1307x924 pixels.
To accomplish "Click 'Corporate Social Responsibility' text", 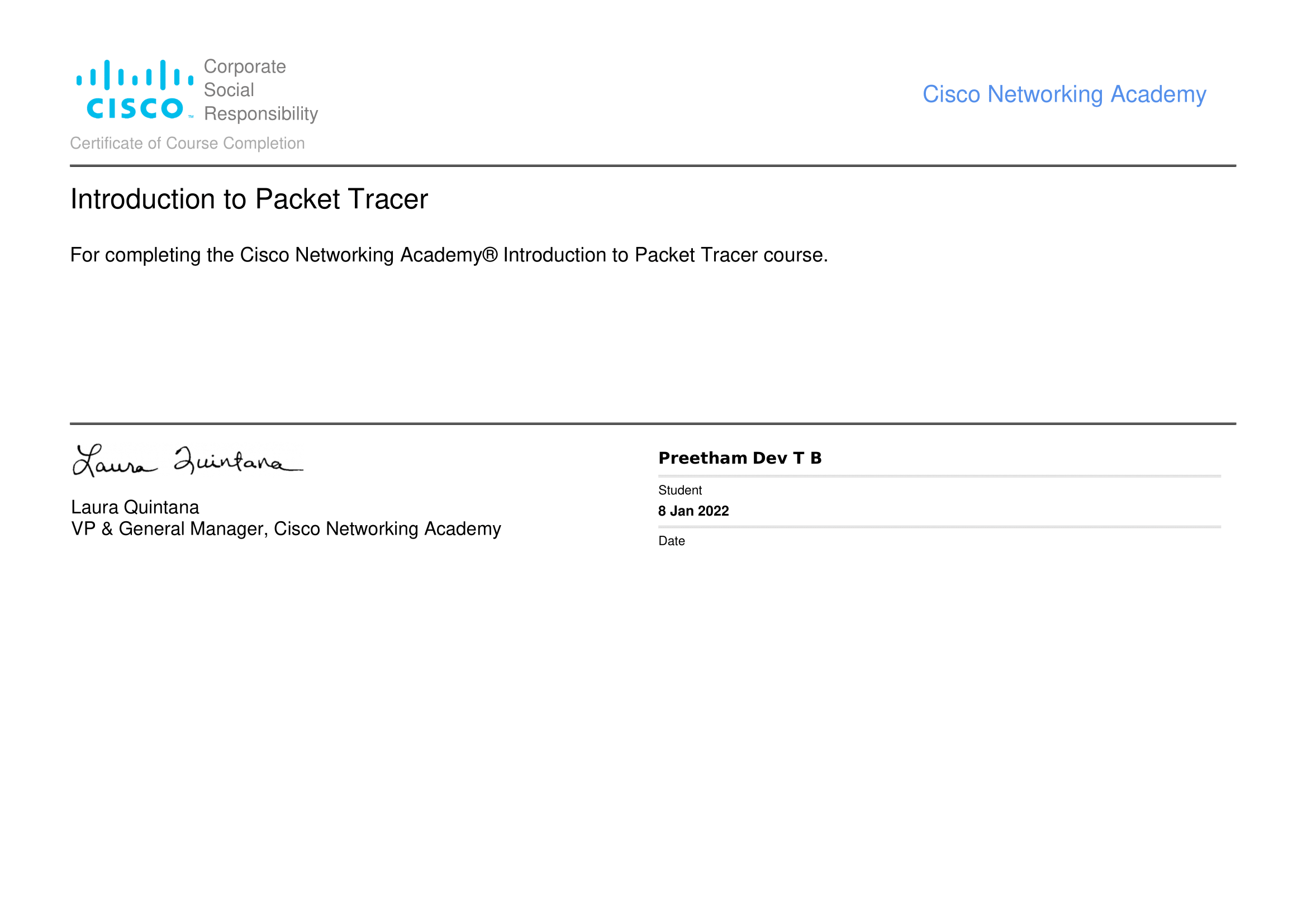I will tap(261, 90).
